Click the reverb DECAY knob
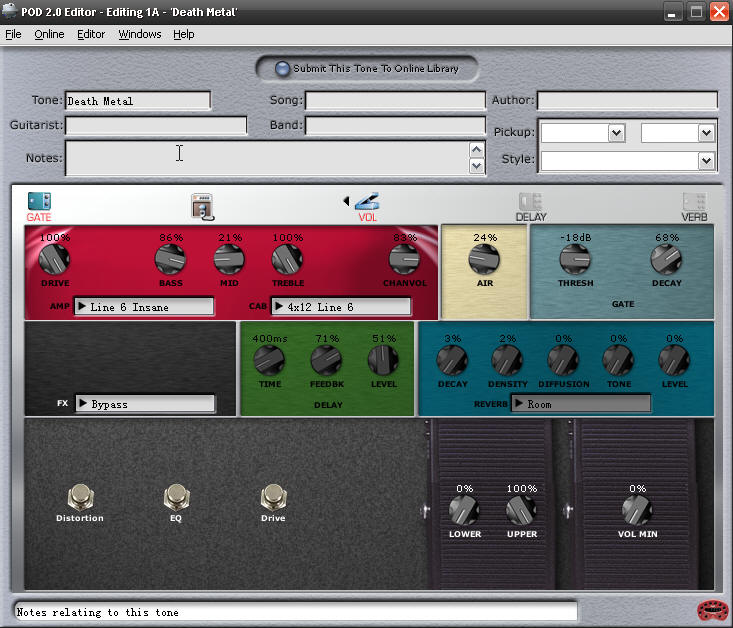 click(452, 361)
